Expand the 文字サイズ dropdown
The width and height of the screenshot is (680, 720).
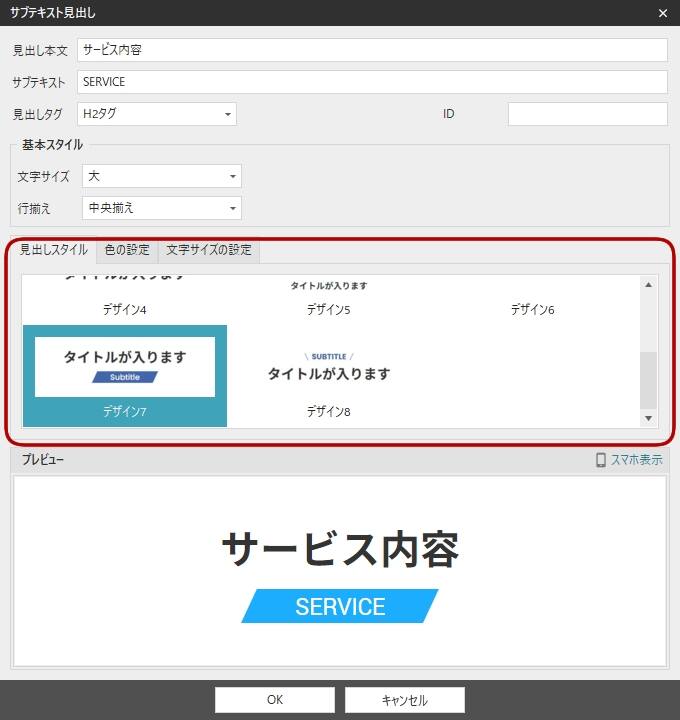tap(162, 176)
